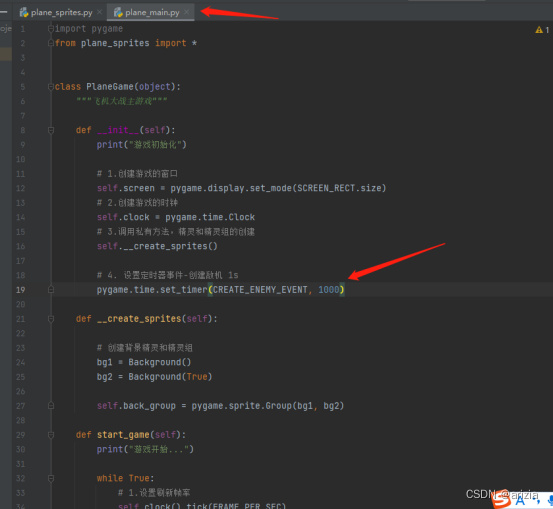
Task: Click the print statement on line 30
Action: (145, 449)
